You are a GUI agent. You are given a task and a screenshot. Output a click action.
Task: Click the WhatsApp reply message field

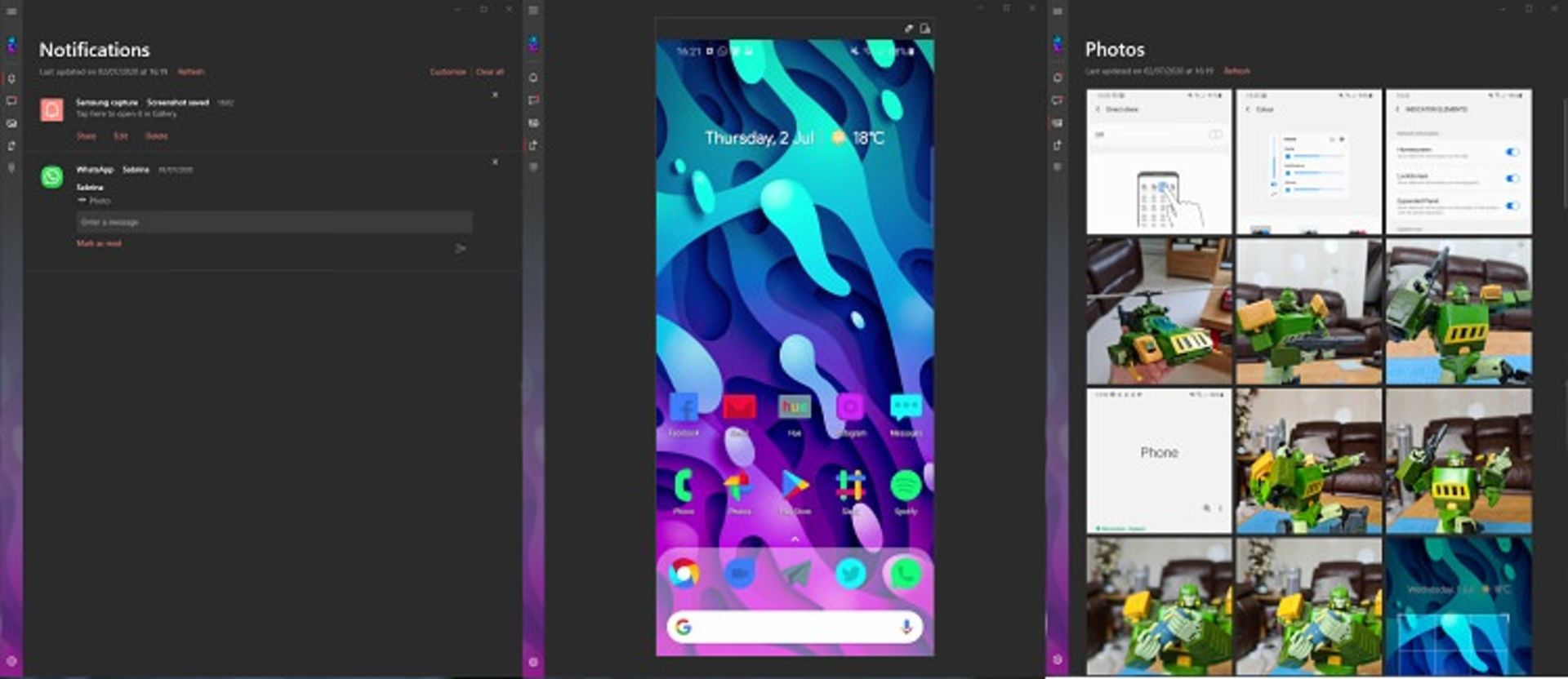tap(274, 222)
